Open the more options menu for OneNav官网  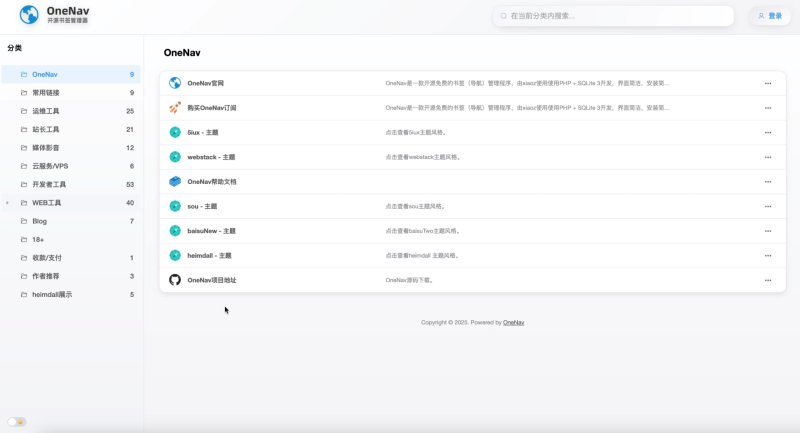(x=768, y=83)
